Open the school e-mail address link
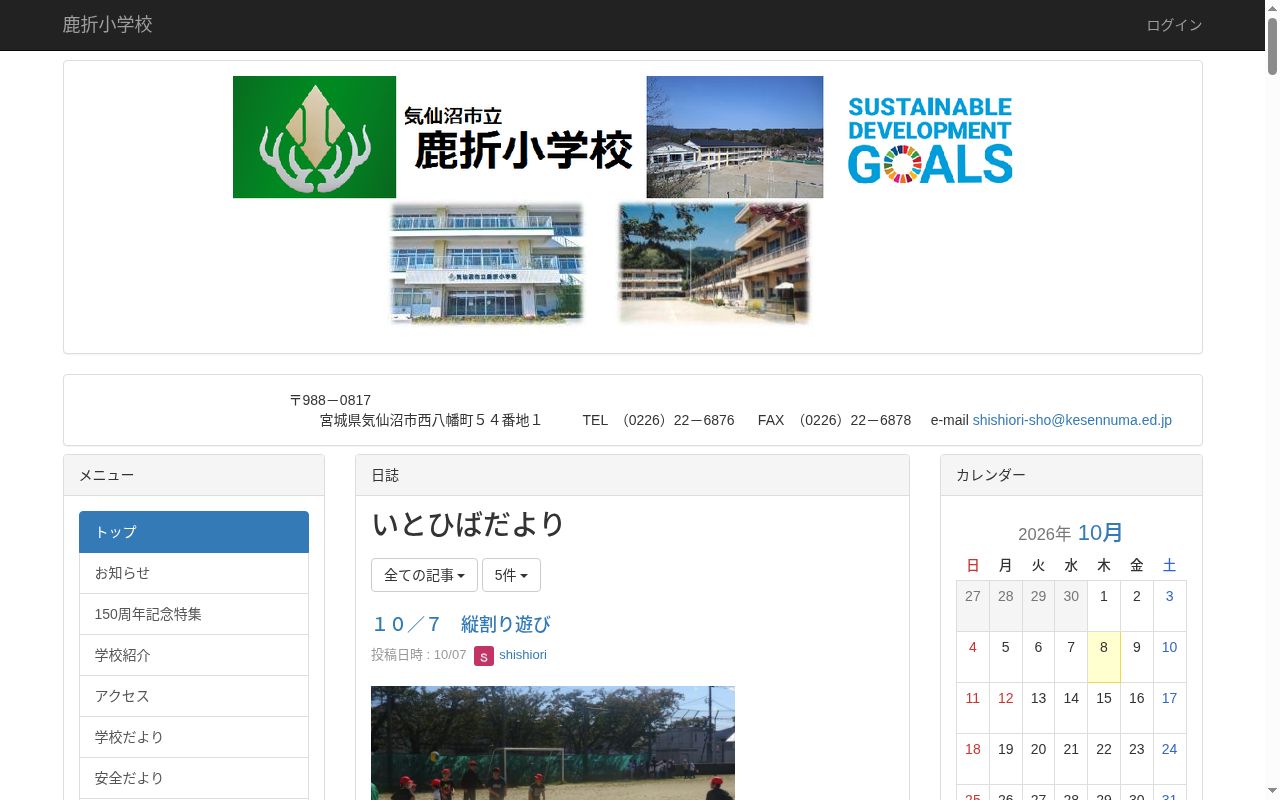The width and height of the screenshot is (1280, 800). 1072,420
